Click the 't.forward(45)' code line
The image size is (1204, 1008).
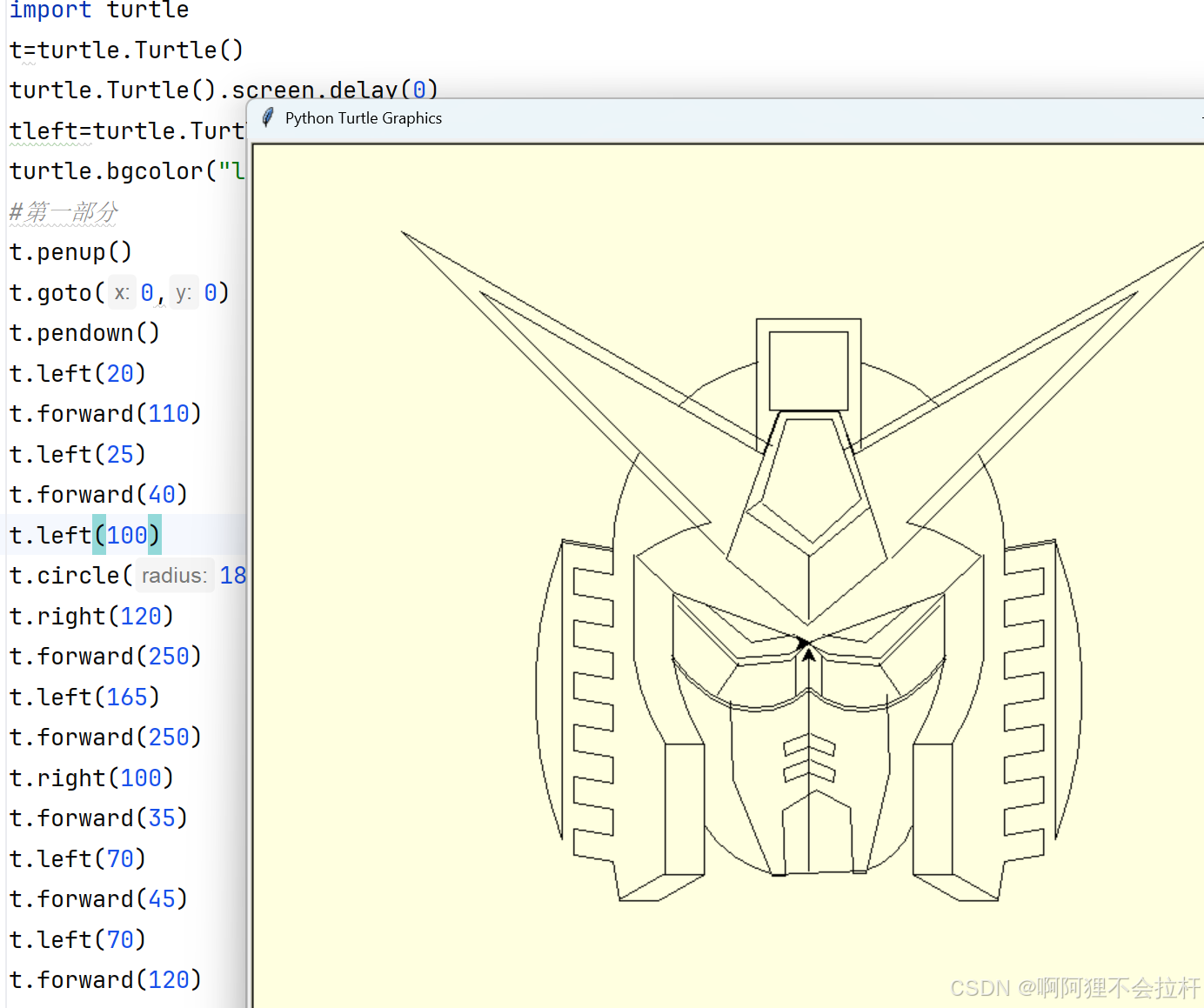coord(98,899)
